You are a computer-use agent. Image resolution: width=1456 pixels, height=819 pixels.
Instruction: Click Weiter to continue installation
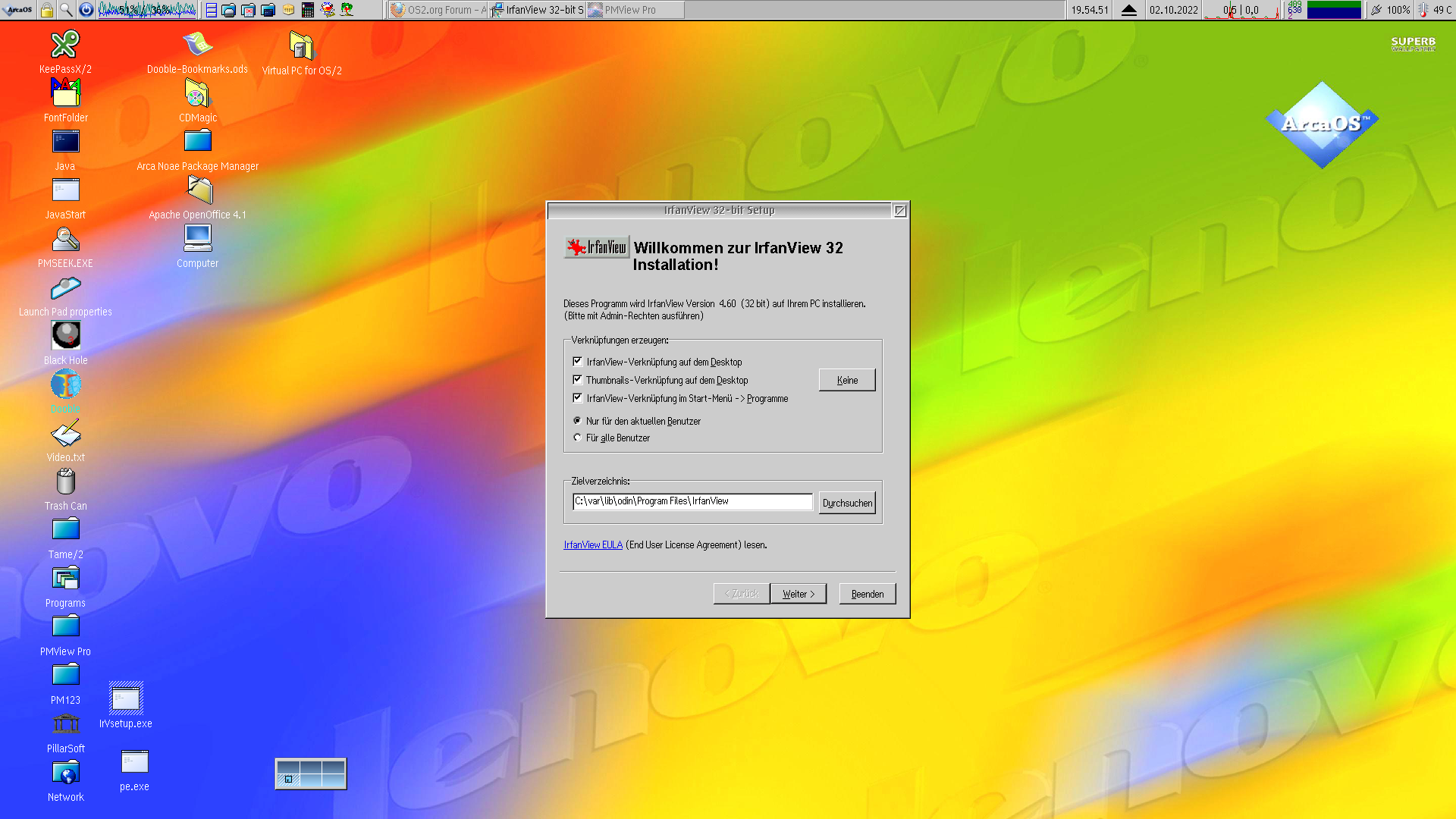pyautogui.click(x=799, y=594)
